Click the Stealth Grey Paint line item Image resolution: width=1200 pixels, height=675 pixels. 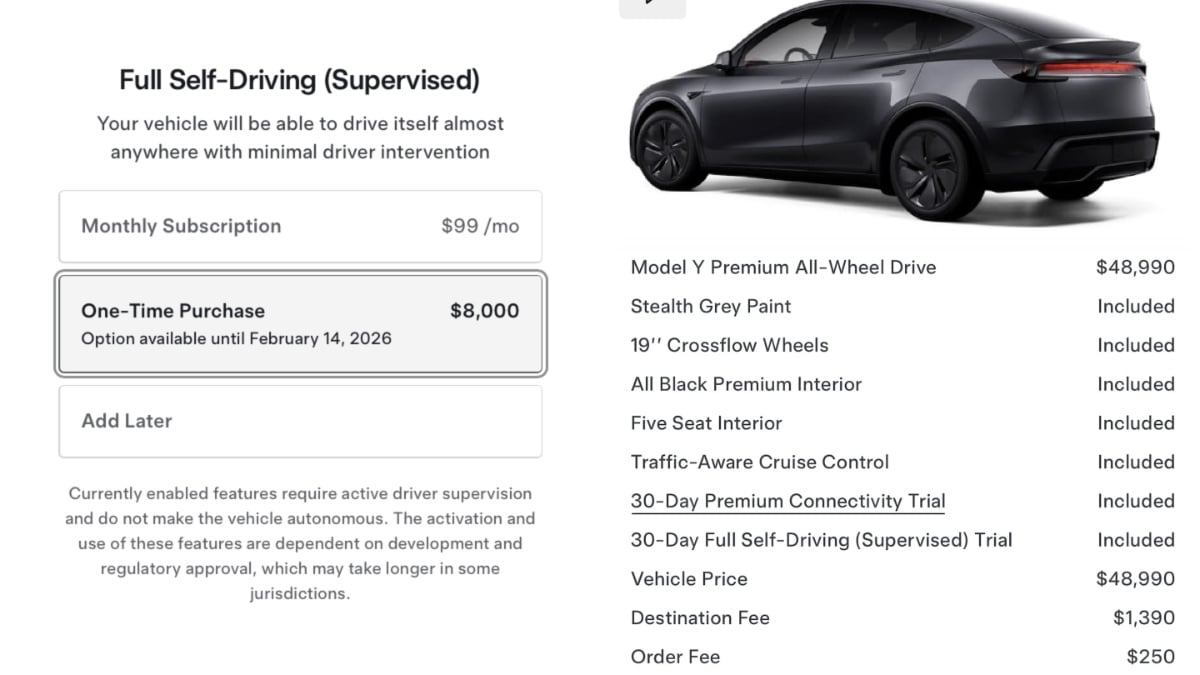(x=710, y=306)
